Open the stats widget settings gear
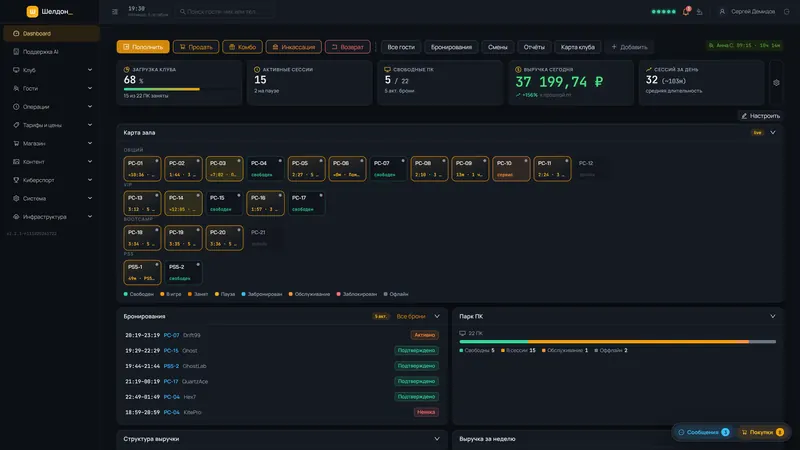Image resolution: width=800 pixels, height=450 pixels. click(776, 83)
